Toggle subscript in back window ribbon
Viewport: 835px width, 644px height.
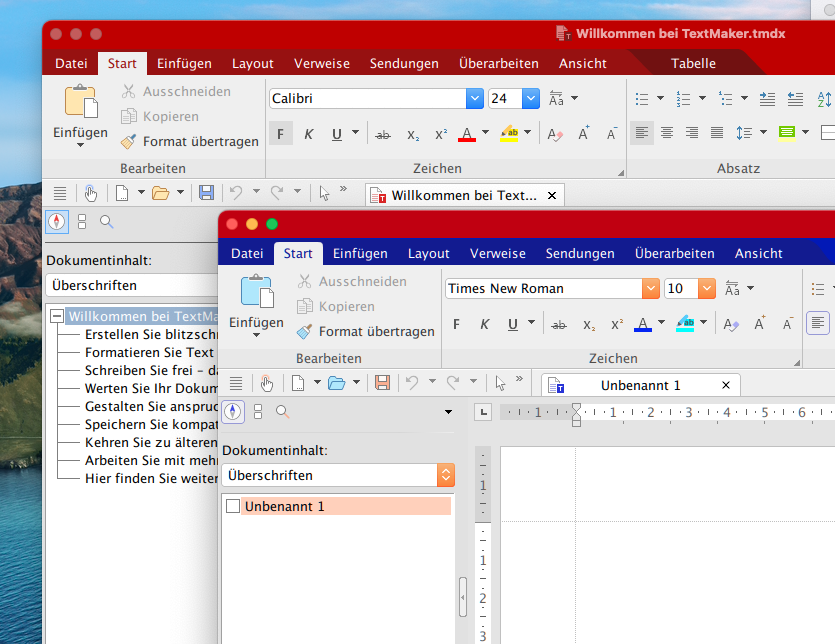tap(413, 135)
